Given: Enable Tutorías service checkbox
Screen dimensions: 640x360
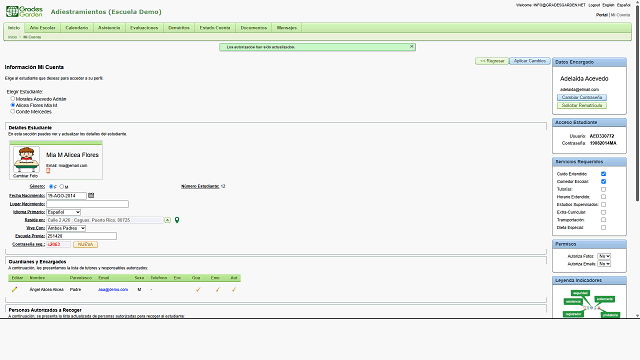Looking at the screenshot, I should click(603, 189).
